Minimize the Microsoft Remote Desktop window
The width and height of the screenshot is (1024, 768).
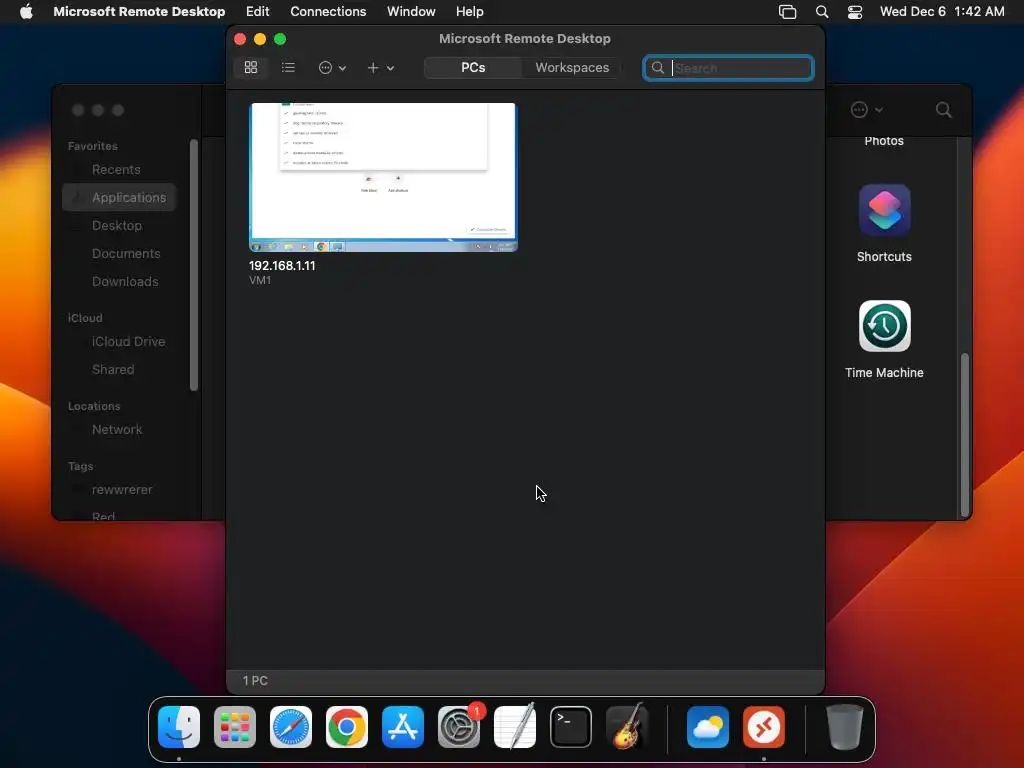260,39
